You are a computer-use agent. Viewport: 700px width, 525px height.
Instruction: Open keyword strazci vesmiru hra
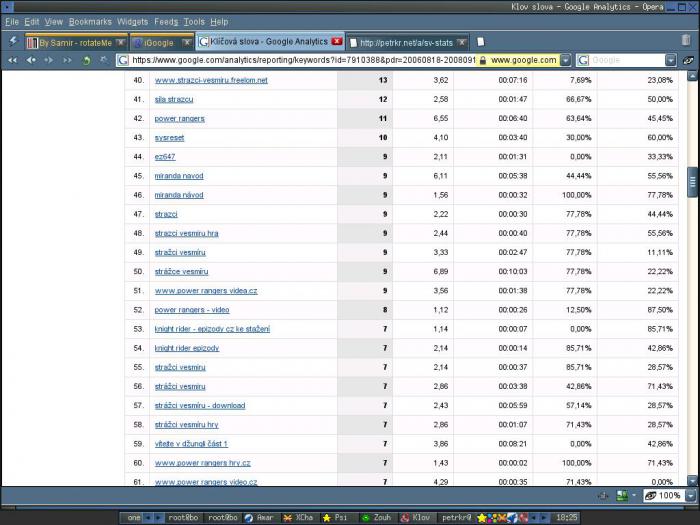187,233
